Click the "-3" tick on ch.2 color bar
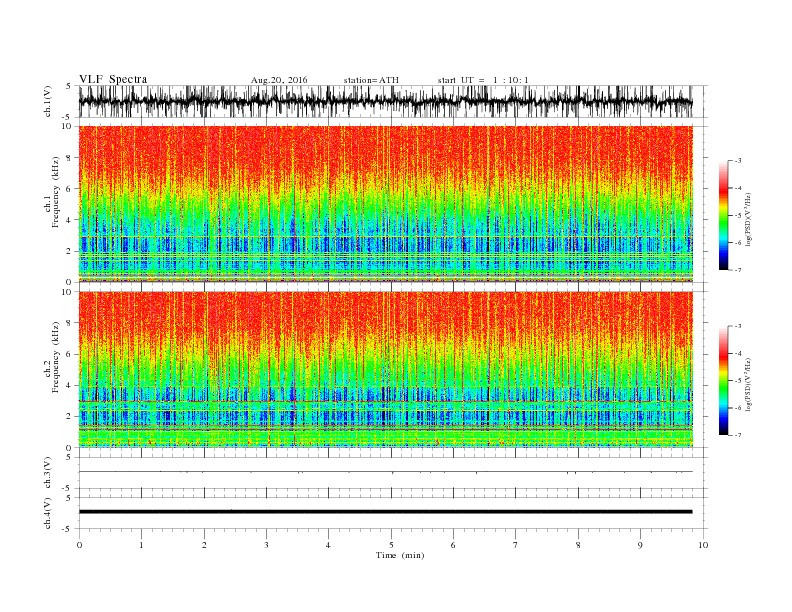This screenshot has width=792, height=612. (738, 326)
